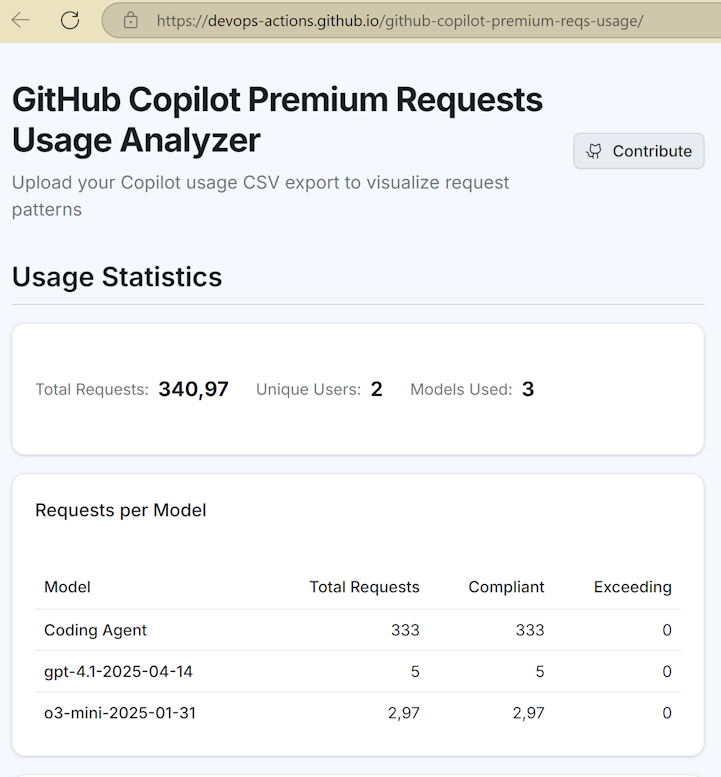Click the Total Requests label in statistics card
The width and height of the screenshot is (721, 777).
tap(92, 389)
